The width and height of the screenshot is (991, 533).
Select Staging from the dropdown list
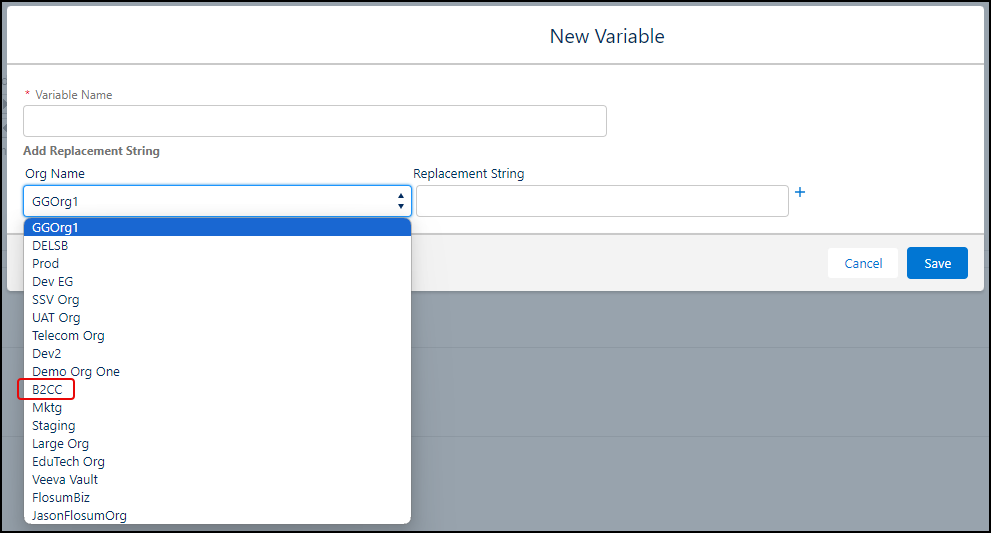217,426
